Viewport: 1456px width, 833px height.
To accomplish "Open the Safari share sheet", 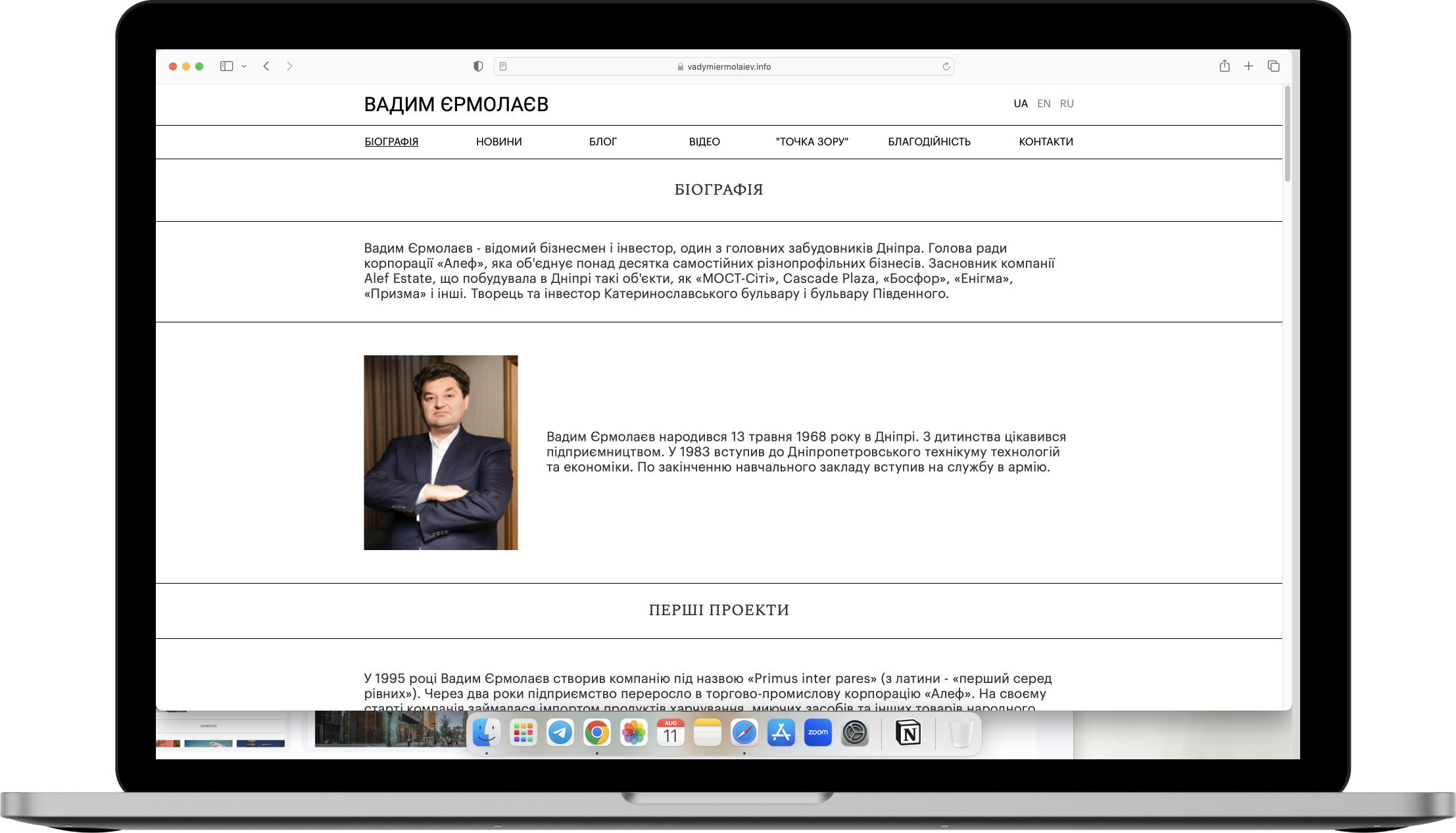I will (1224, 66).
